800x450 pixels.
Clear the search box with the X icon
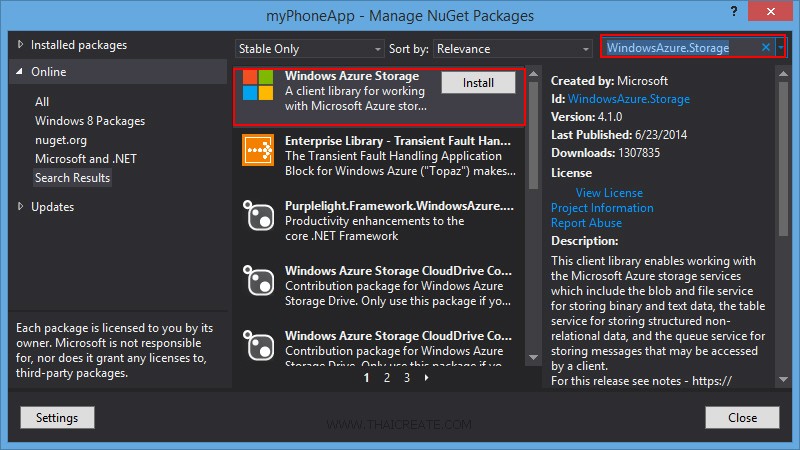pos(765,47)
